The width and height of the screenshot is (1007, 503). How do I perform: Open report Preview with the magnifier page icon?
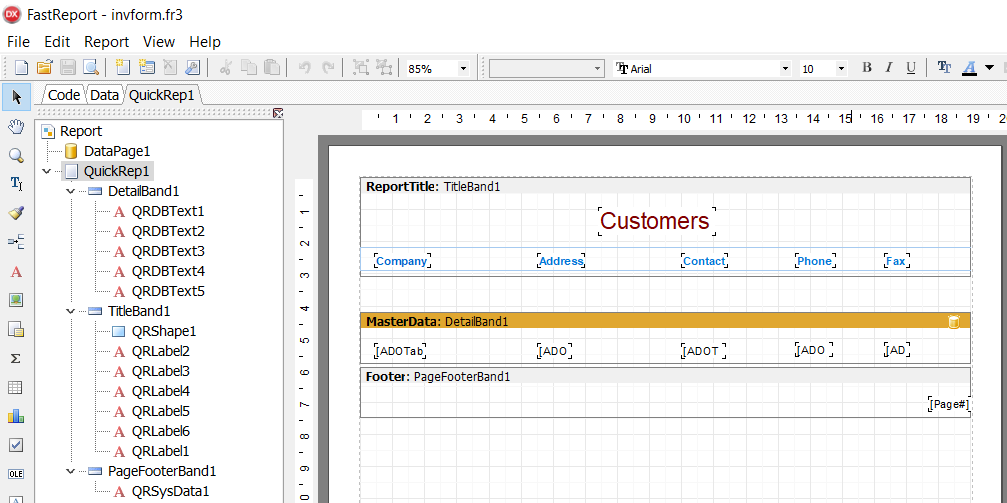(x=91, y=68)
